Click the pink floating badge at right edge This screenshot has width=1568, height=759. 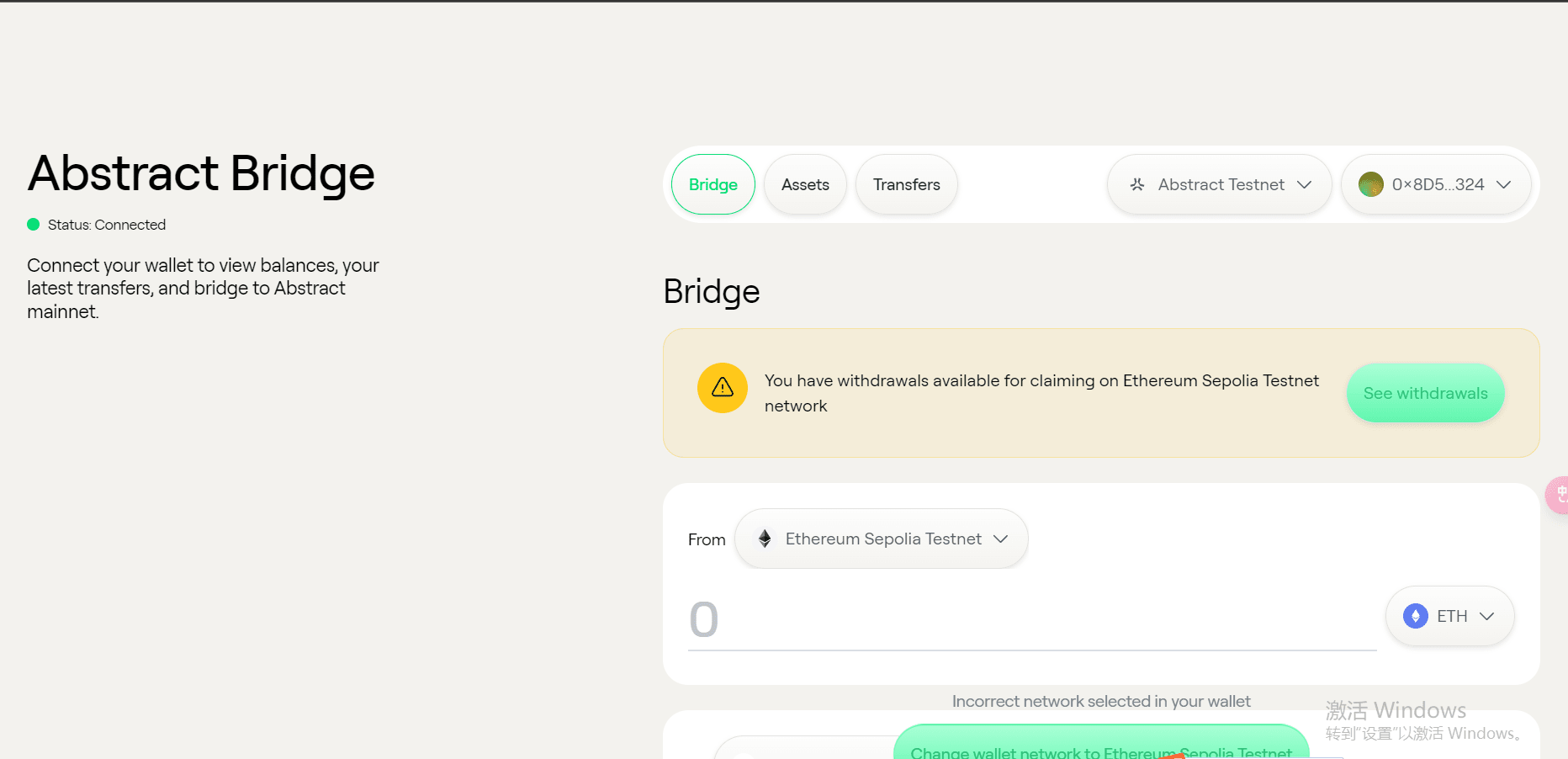[x=1558, y=495]
